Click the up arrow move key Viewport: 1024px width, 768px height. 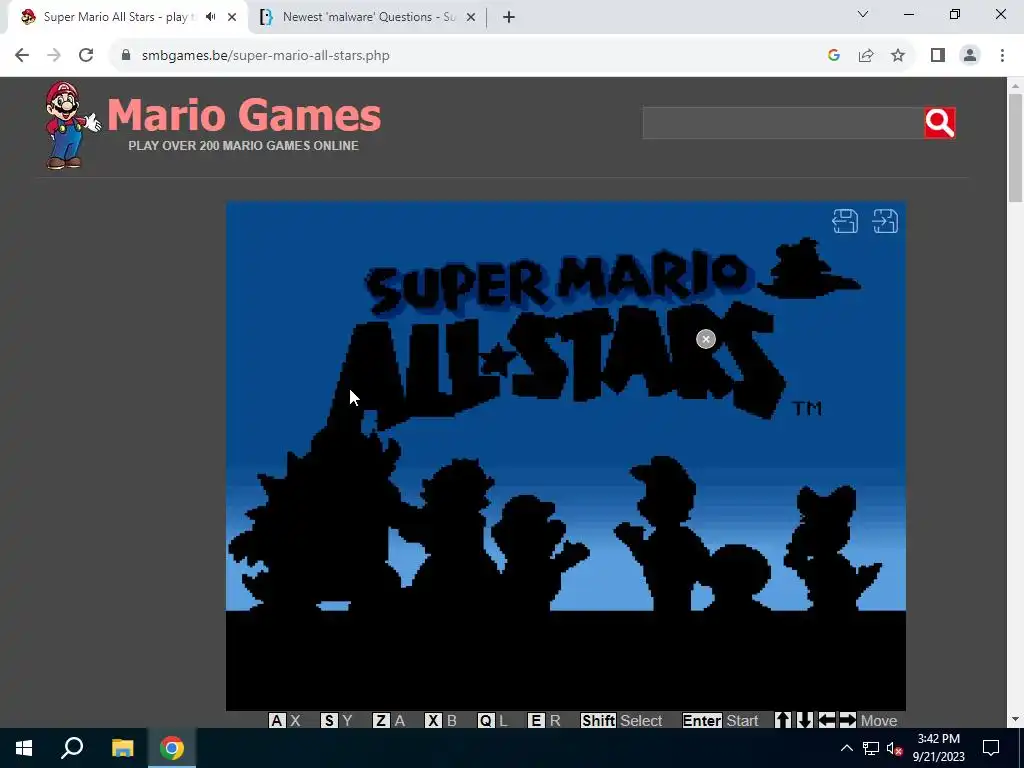[783, 720]
